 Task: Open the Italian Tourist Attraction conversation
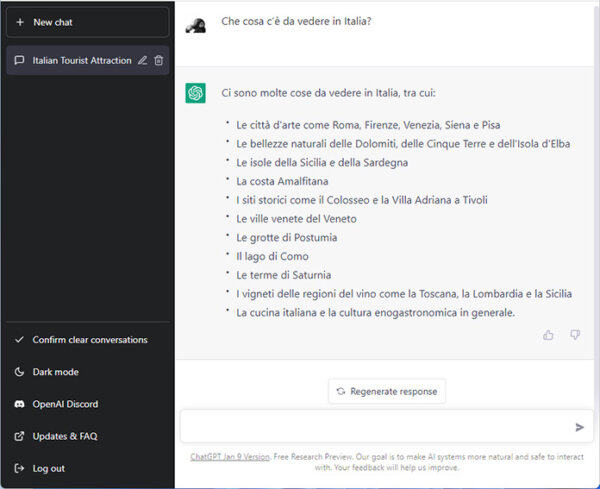tap(80, 61)
